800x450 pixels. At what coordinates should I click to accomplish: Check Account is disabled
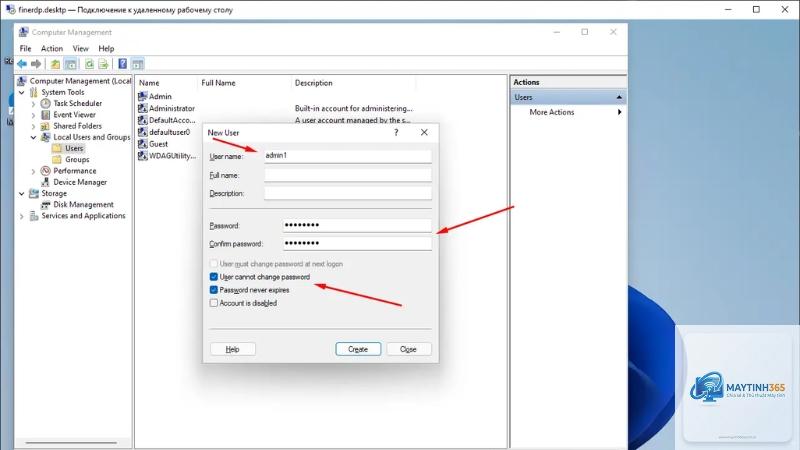pos(214,303)
